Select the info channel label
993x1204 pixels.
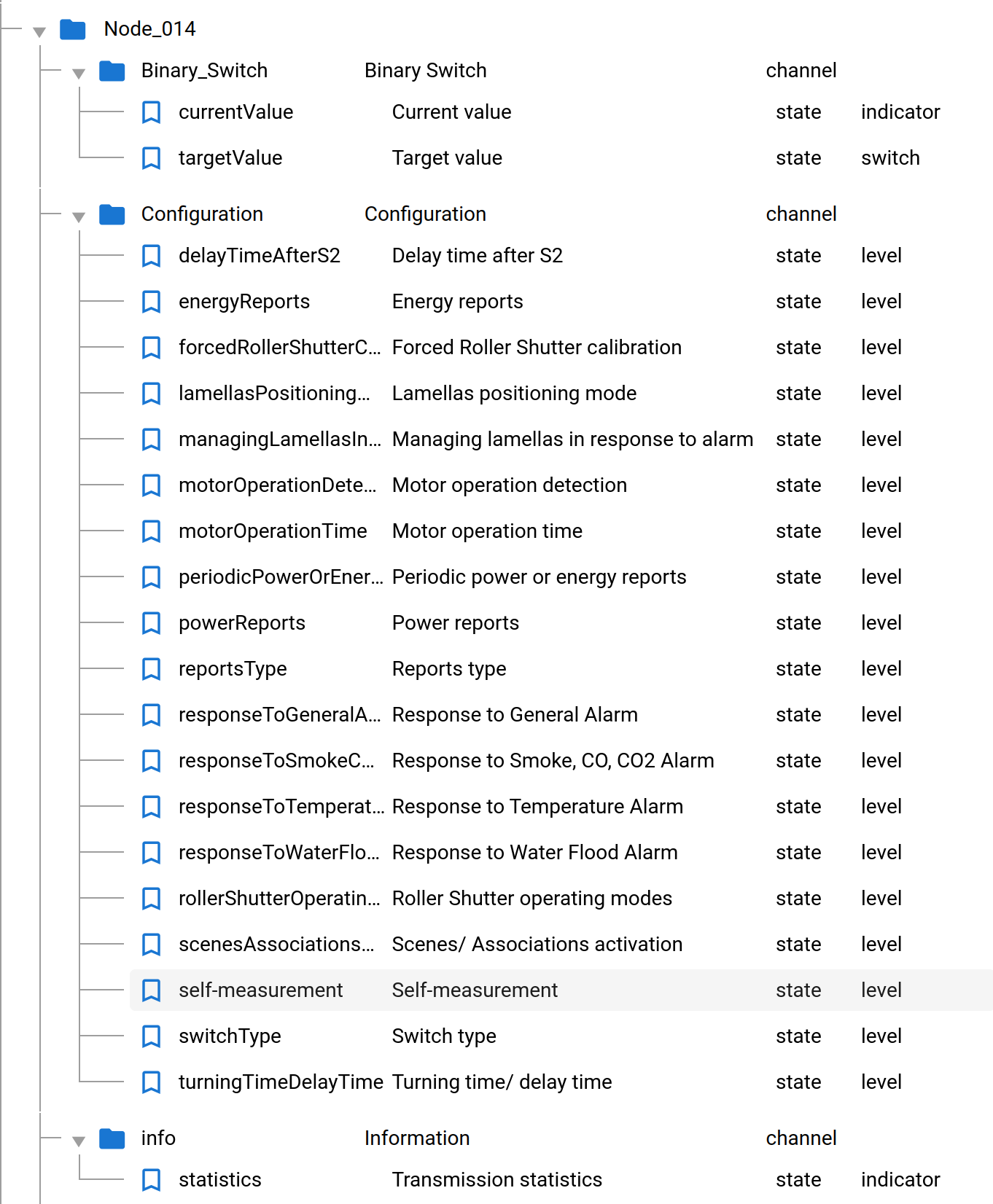click(x=158, y=1138)
